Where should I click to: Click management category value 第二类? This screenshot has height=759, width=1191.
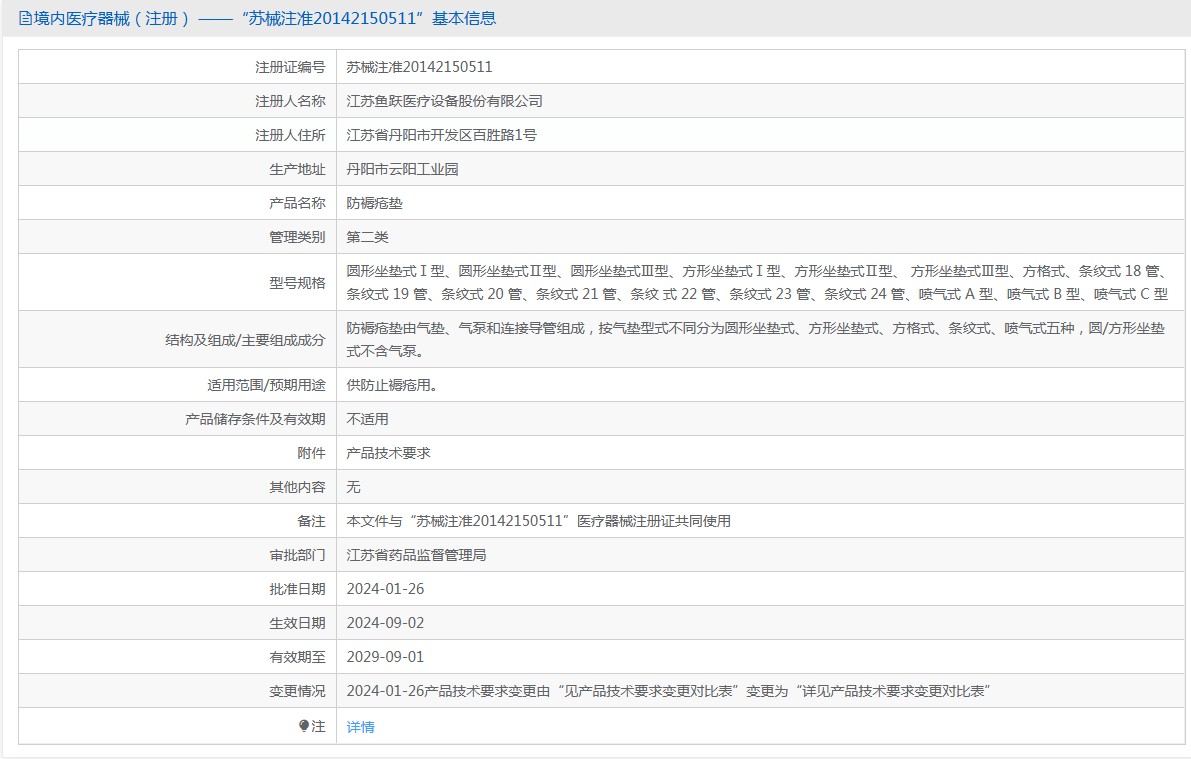(x=367, y=237)
